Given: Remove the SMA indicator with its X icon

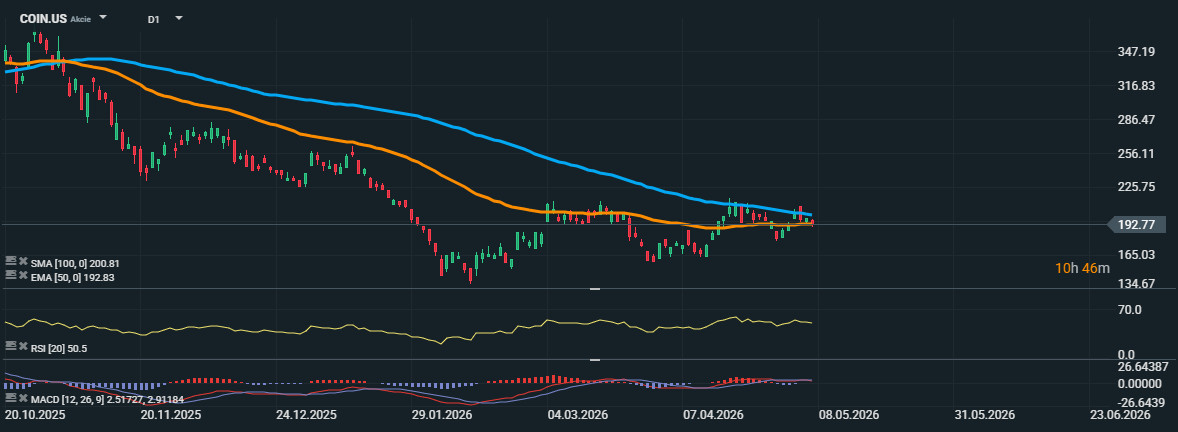Looking at the screenshot, I should pos(23,262).
